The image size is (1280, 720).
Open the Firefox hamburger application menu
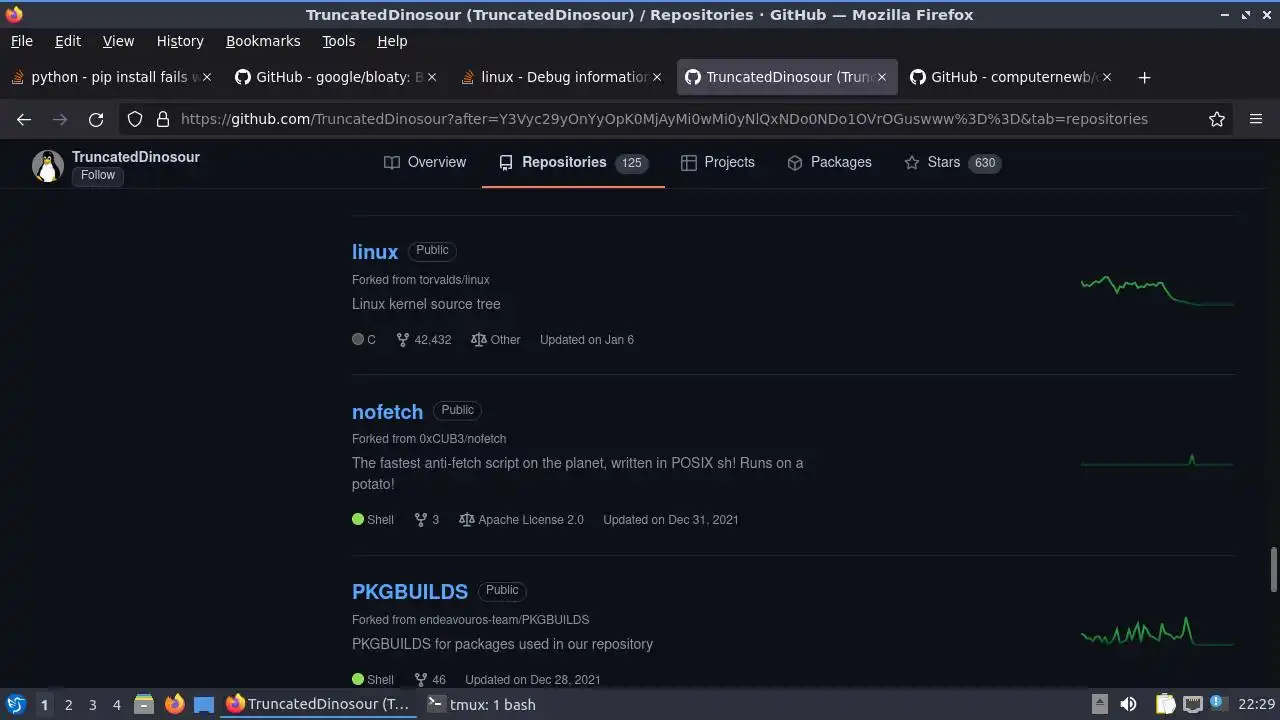pyautogui.click(x=1256, y=119)
